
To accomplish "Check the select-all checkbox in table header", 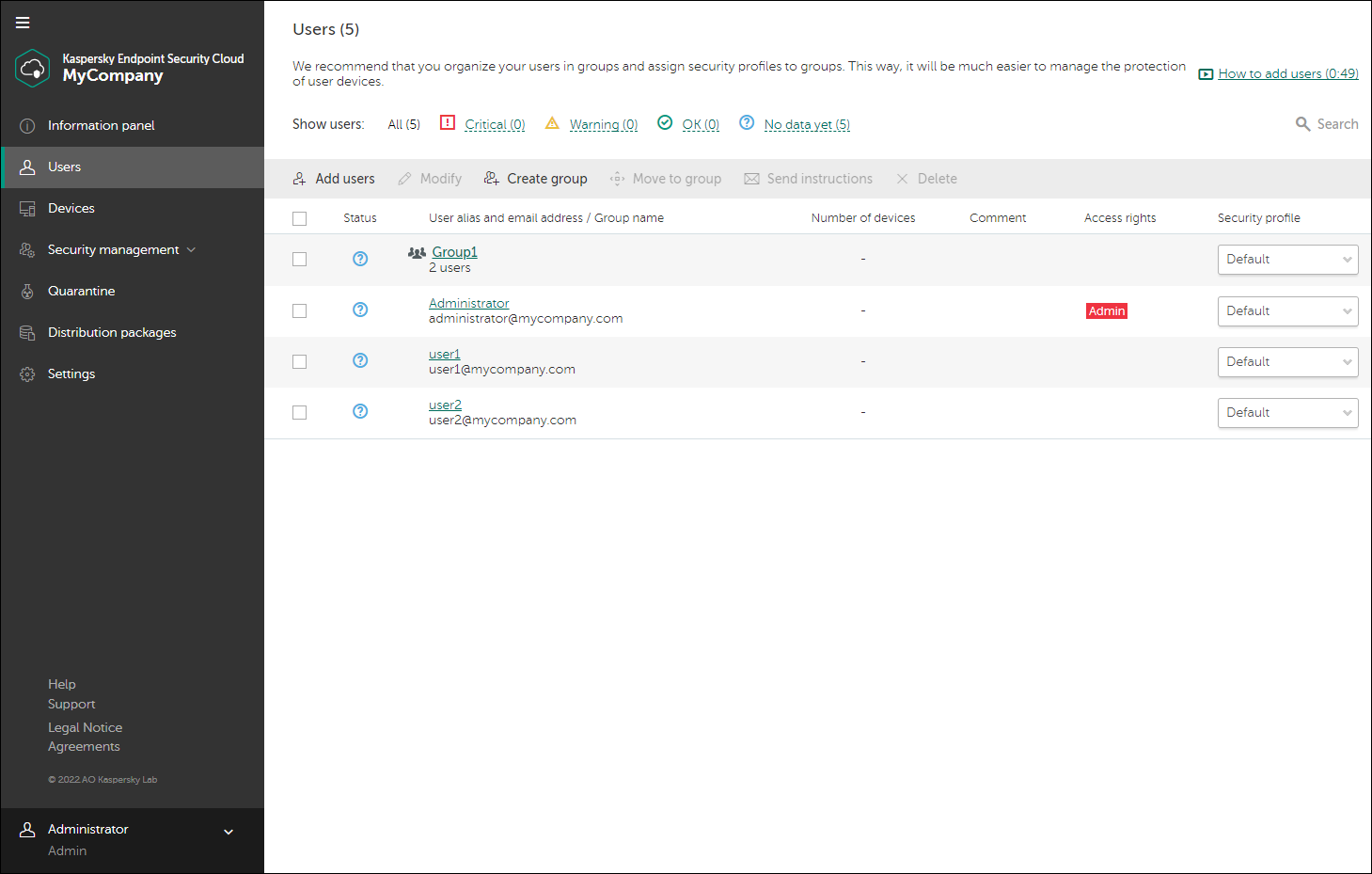I will point(299,217).
